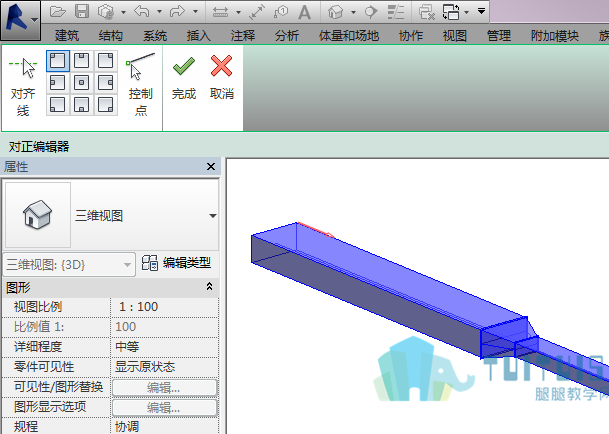Select the Alignment Line tool

23,86
